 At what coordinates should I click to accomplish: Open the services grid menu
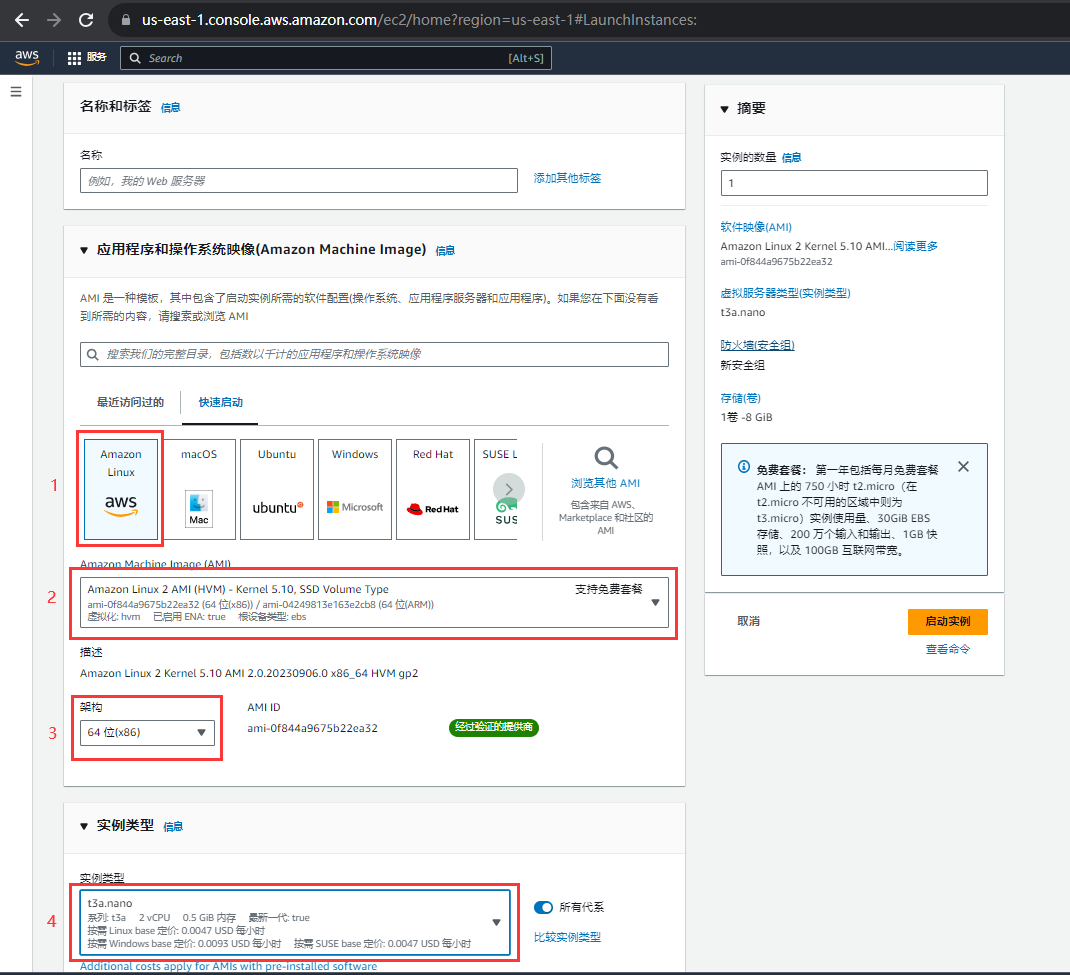click(x=75, y=58)
